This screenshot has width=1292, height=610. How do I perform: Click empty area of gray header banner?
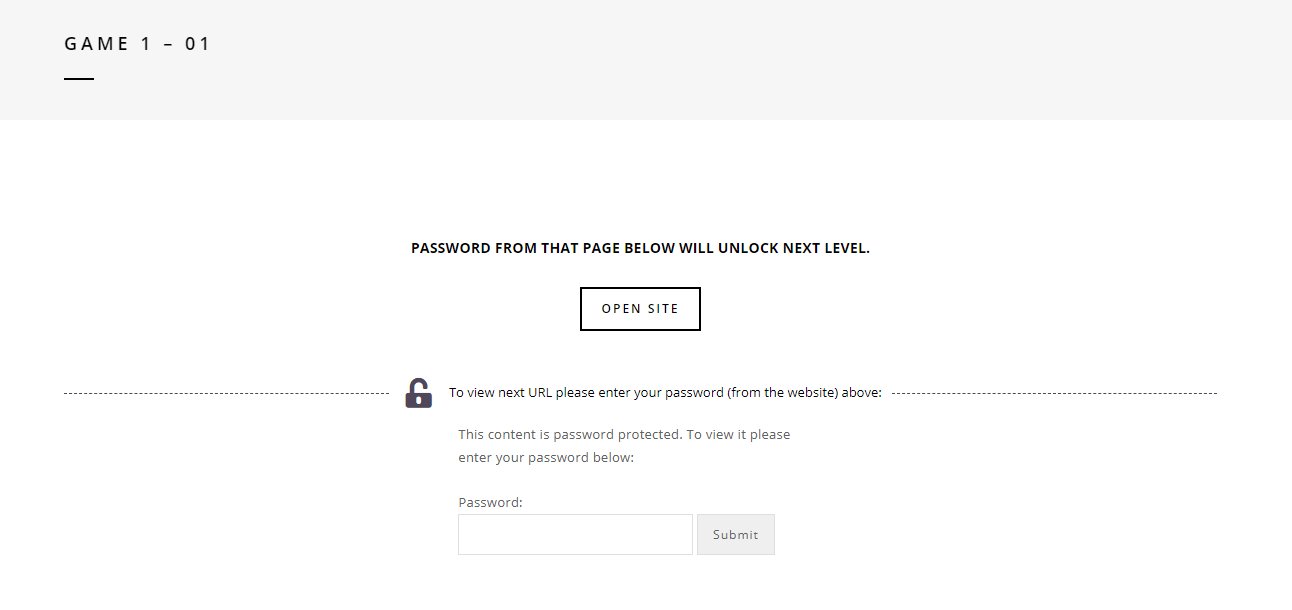pyautogui.click(x=700, y=60)
